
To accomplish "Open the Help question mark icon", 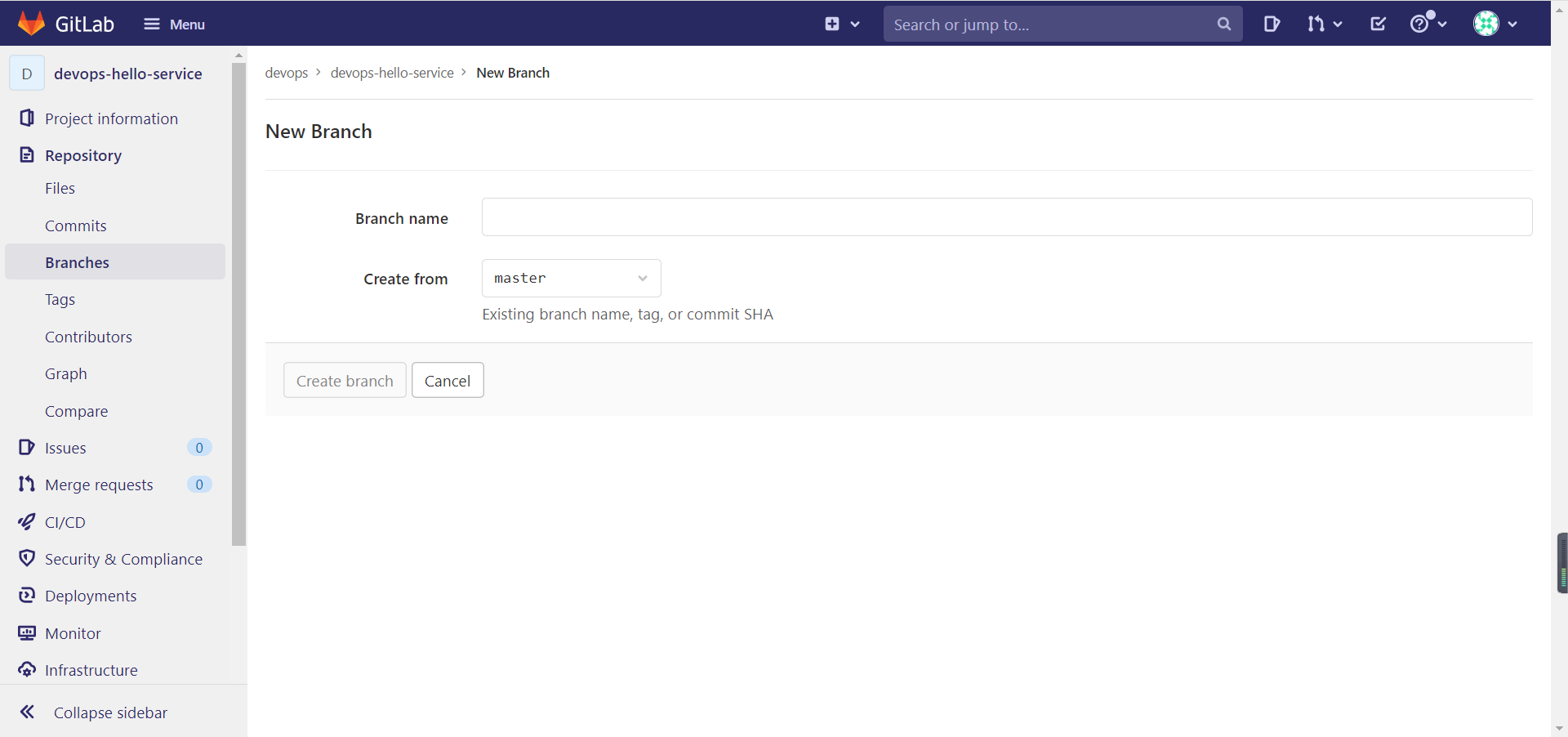I will (x=1420, y=25).
